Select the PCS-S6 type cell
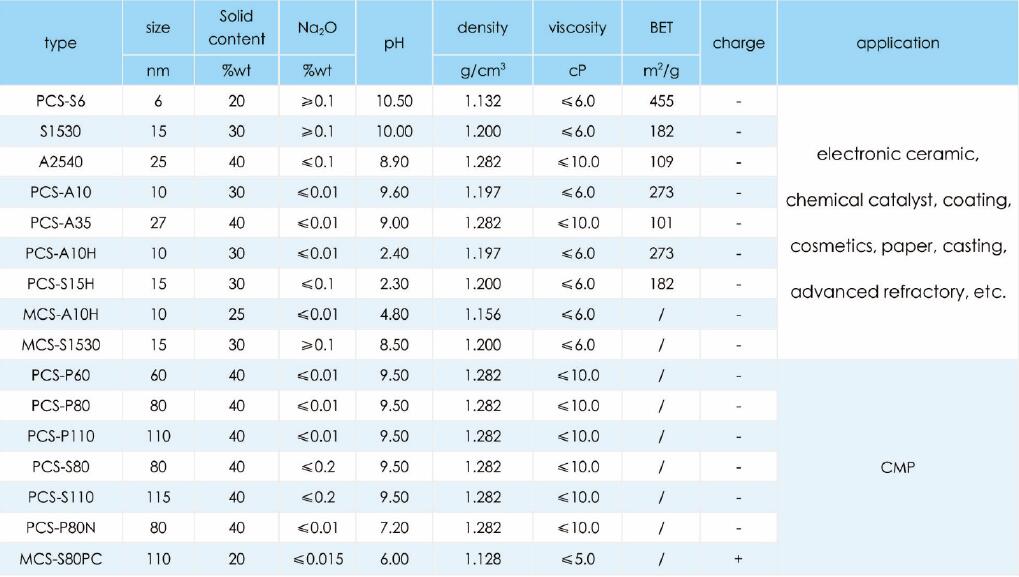This screenshot has height=577, width=1019. pos(60,101)
